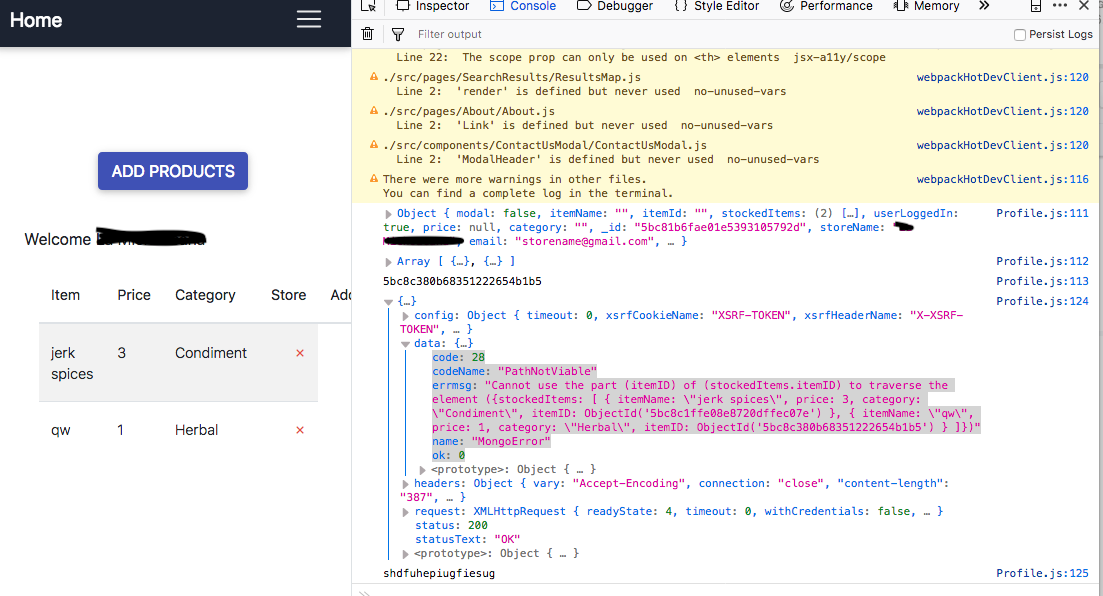Click the ResultsMap.js warning icon
The image size is (1103, 596).
[374, 77]
